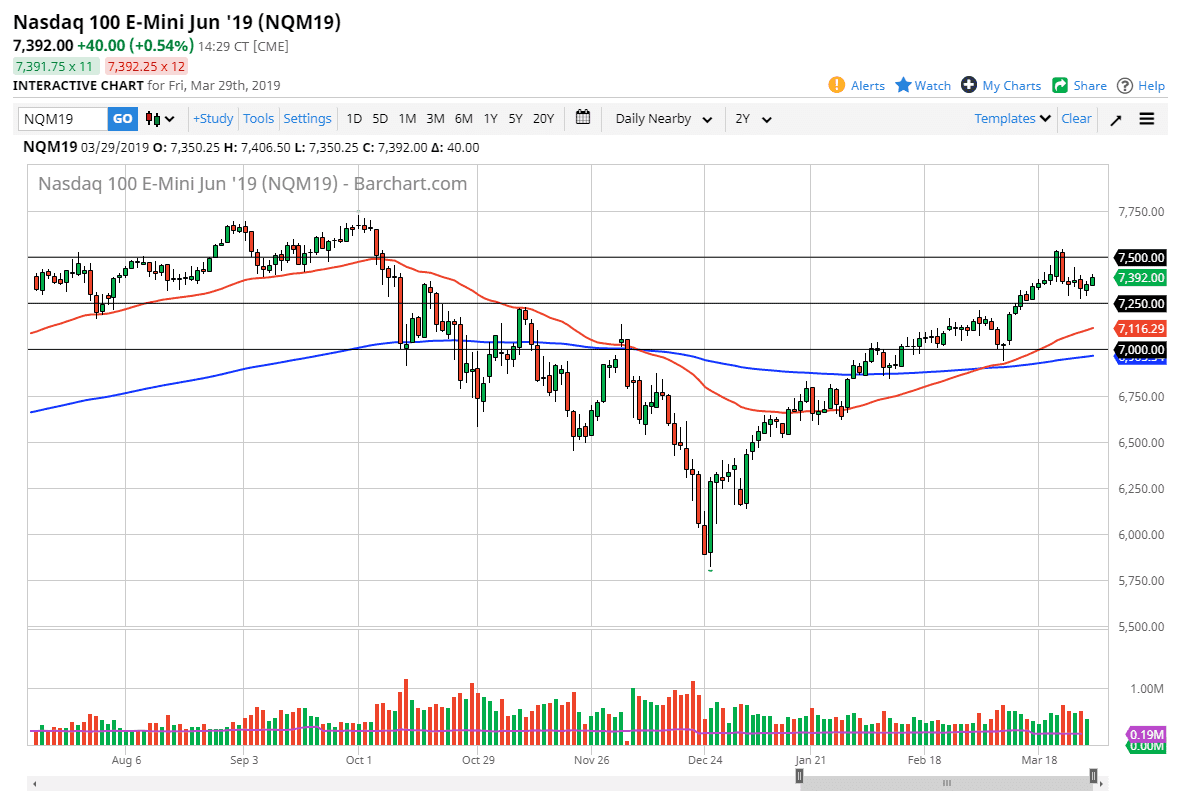Open My Charts using the plus icon
Viewport: 1181px width, 795px height.
coord(967,85)
